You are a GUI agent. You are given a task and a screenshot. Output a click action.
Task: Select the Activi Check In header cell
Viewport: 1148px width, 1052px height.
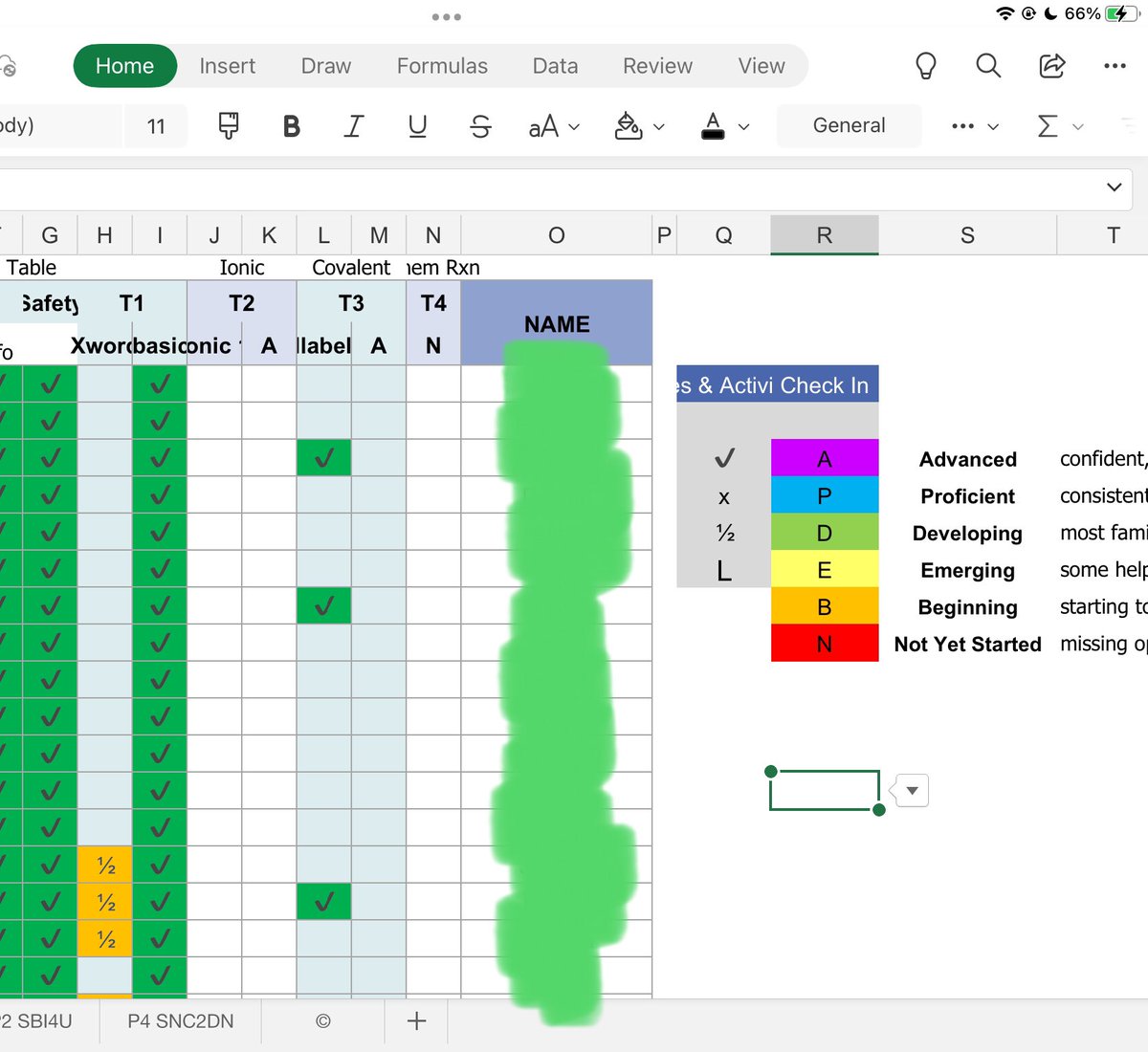(x=777, y=384)
